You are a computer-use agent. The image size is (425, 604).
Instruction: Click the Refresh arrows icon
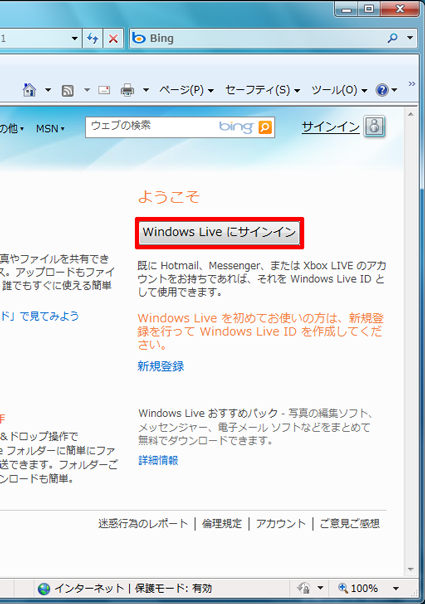[x=92, y=38]
